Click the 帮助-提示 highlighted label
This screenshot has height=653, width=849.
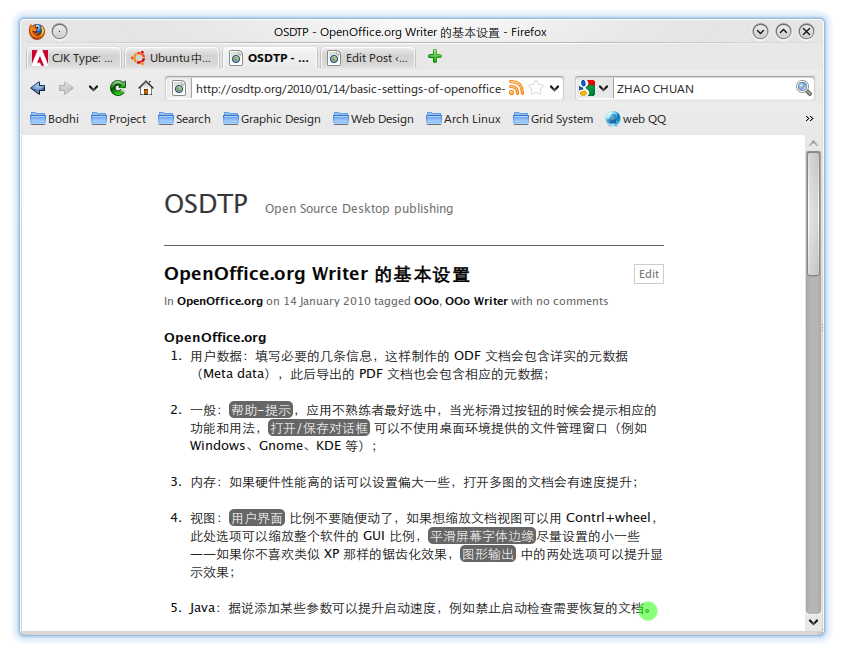click(261, 410)
